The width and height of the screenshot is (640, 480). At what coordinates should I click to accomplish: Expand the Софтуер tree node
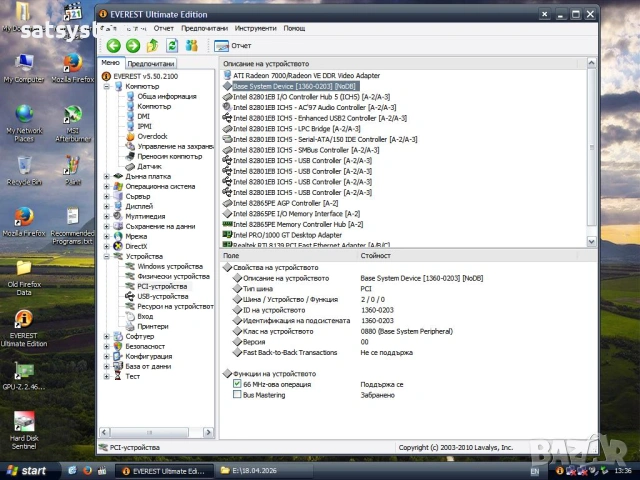(107, 337)
